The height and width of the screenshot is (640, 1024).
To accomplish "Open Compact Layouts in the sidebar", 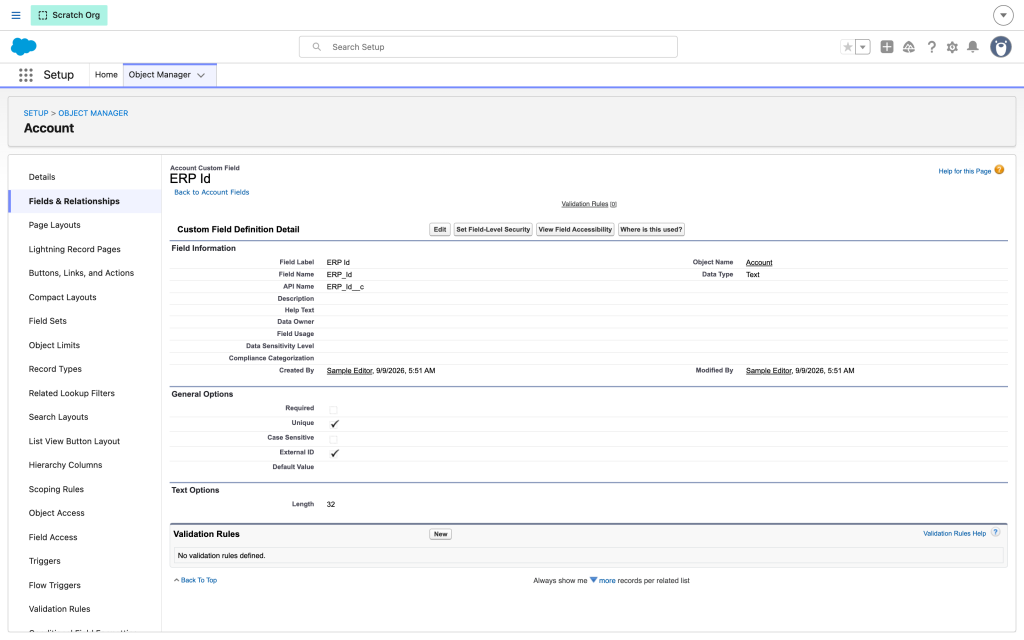I will click(x=62, y=297).
